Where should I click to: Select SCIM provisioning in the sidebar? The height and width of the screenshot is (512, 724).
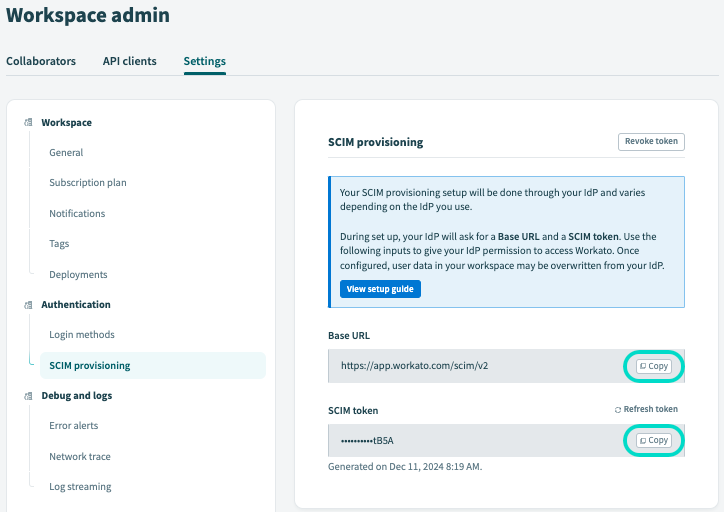(153, 365)
